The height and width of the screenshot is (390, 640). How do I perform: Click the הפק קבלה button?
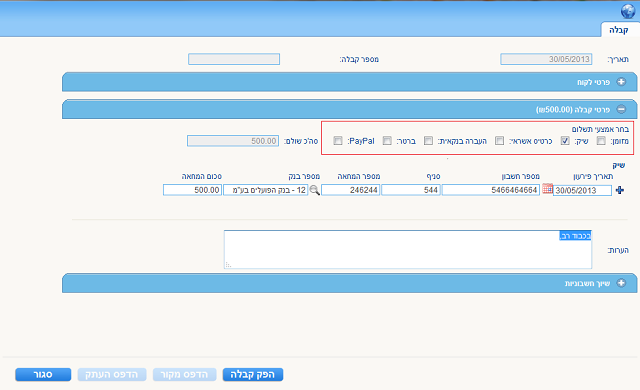coord(253,374)
